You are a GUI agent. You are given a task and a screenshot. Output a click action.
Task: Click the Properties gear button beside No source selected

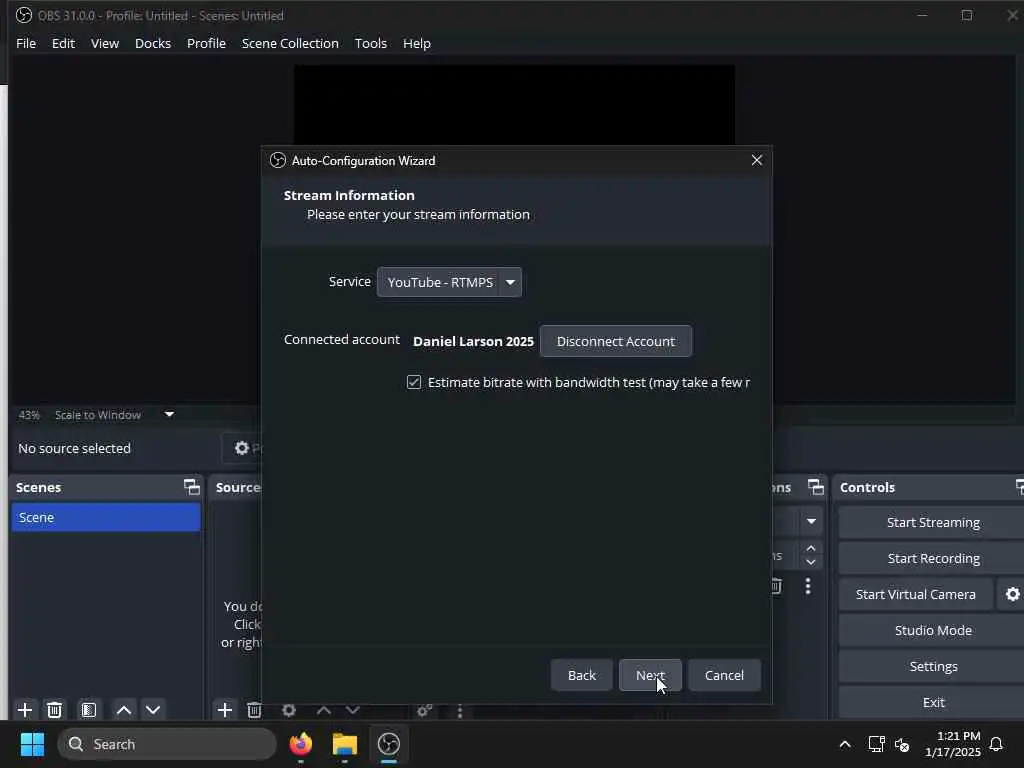tap(242, 448)
